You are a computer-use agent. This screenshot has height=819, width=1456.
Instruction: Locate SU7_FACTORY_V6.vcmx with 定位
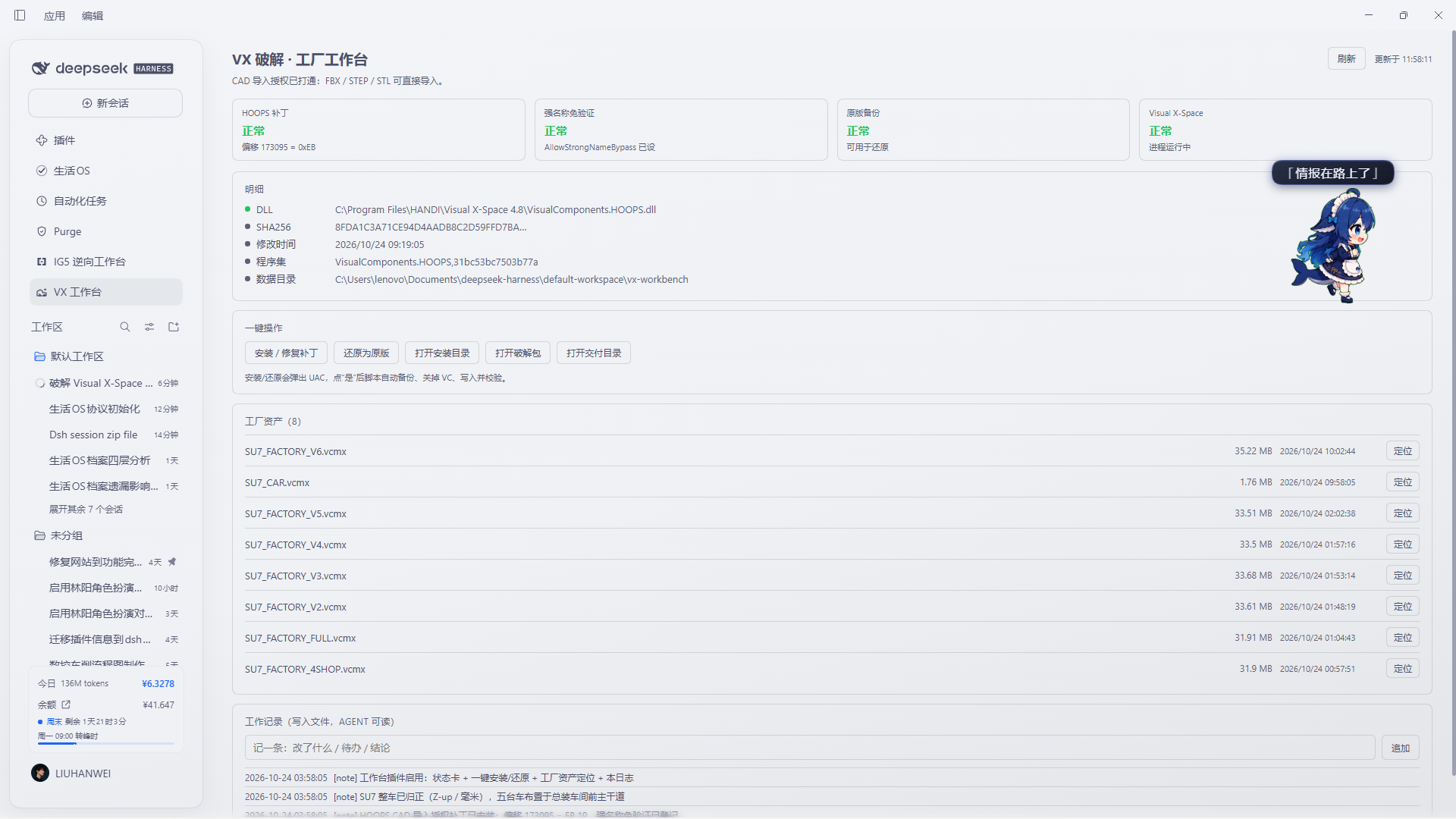click(1403, 450)
